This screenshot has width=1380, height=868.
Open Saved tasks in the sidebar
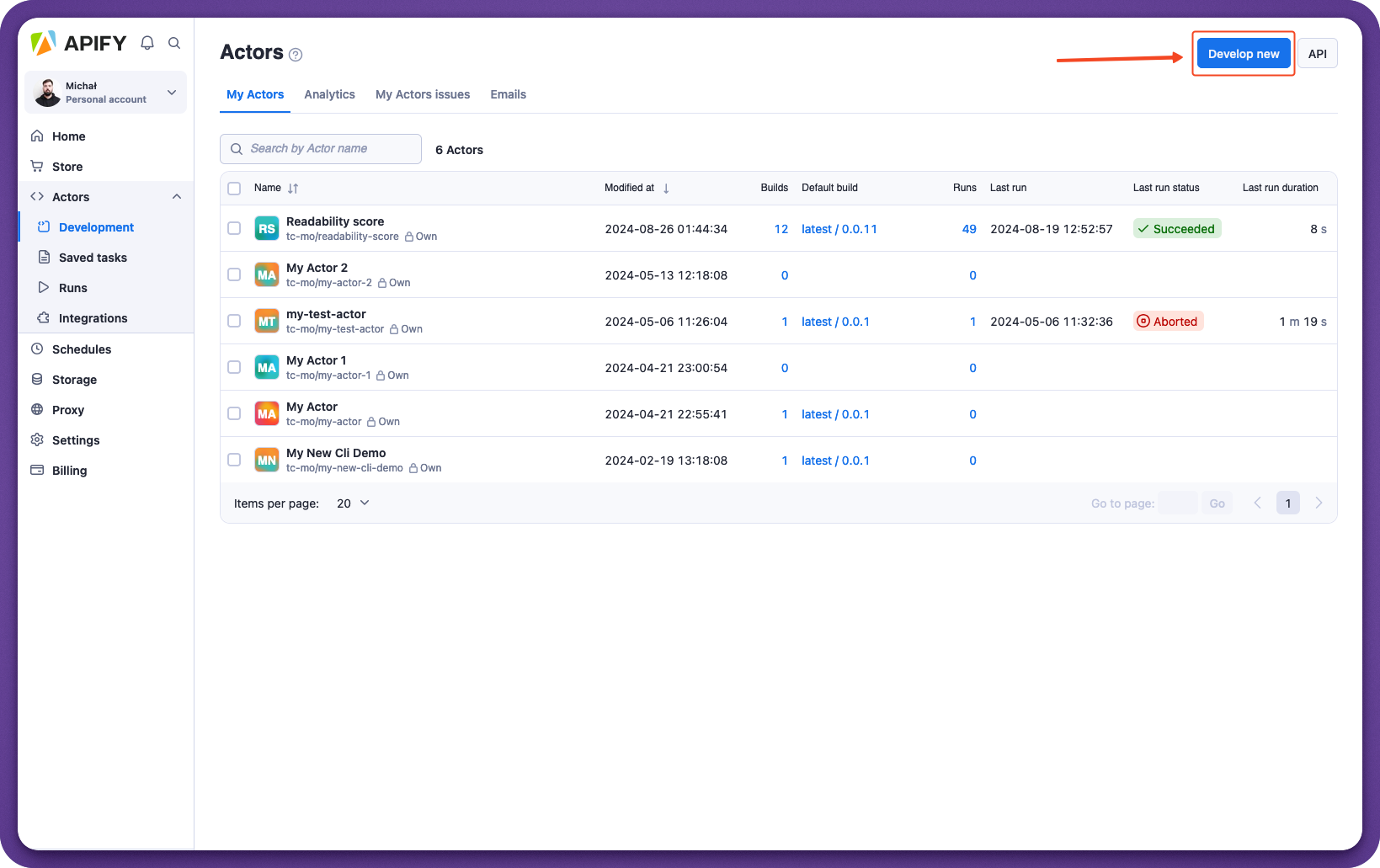[x=93, y=258]
